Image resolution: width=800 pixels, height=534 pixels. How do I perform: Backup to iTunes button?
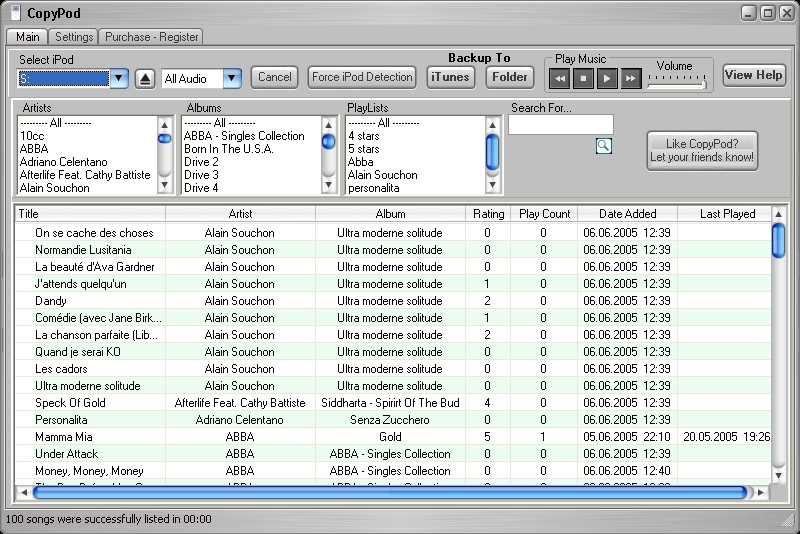click(x=450, y=77)
